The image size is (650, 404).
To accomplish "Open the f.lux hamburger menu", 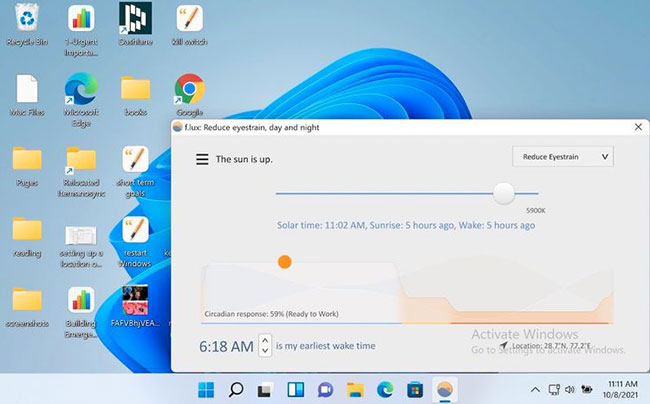I will 202,159.
